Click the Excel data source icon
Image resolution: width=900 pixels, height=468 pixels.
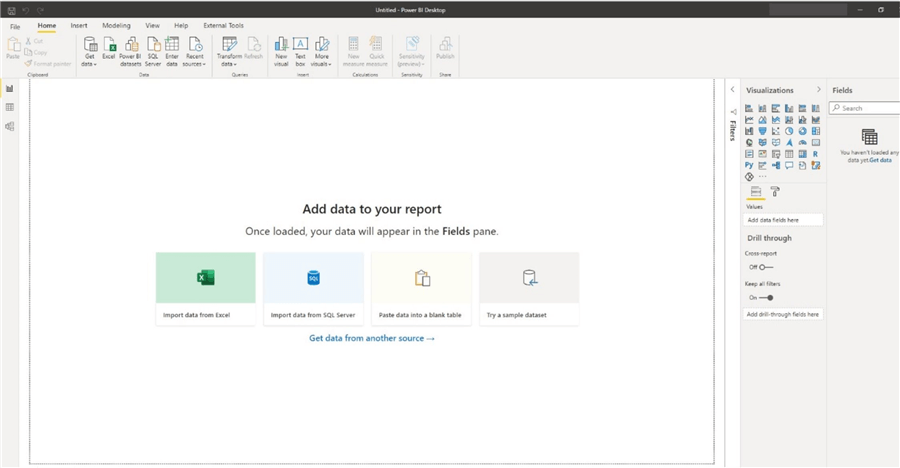click(109, 50)
